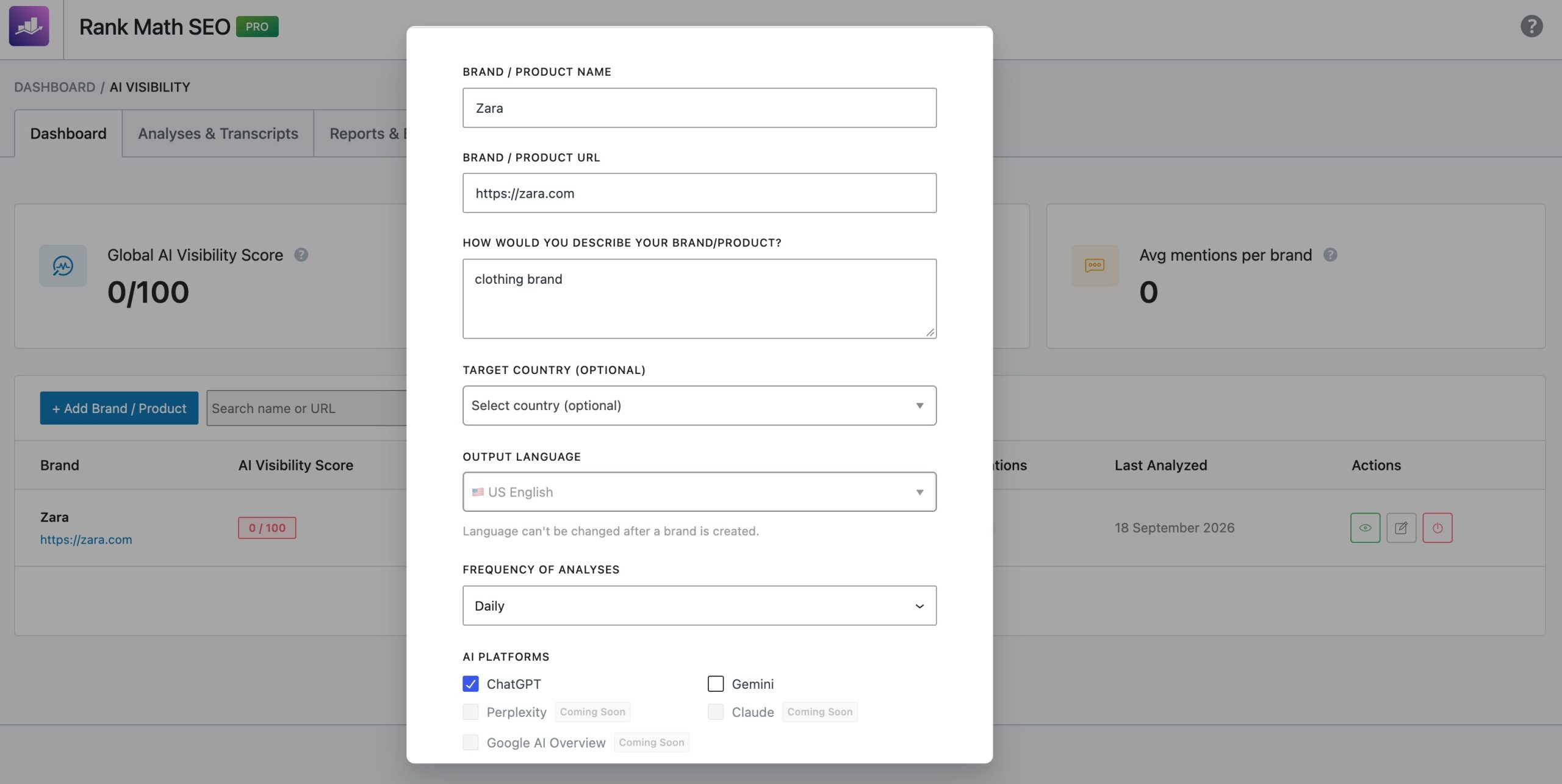Click the mentions chat bubble icon

click(x=1095, y=265)
